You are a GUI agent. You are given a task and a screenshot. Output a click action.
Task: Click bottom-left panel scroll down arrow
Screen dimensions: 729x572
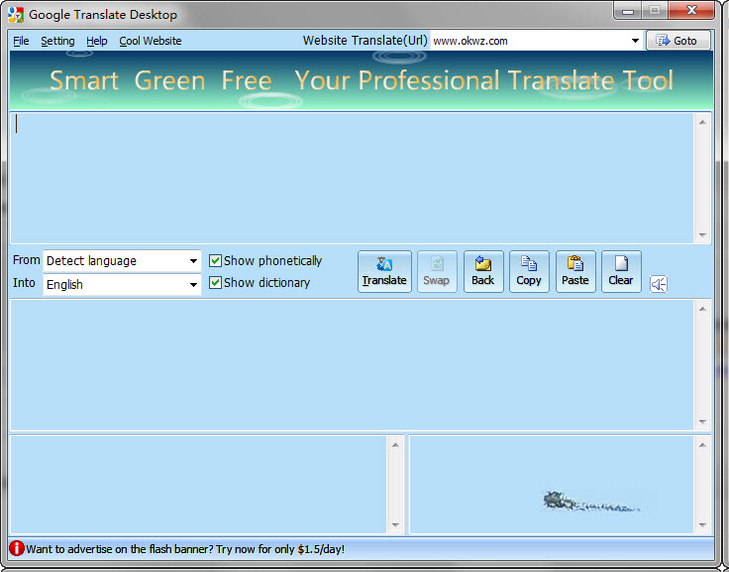point(395,525)
